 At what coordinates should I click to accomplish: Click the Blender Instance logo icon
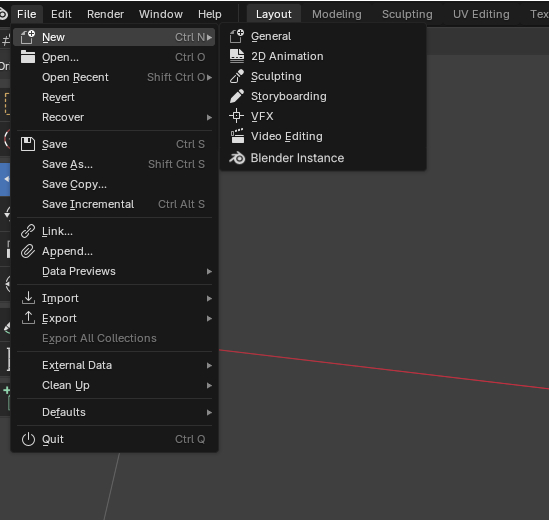(237, 158)
